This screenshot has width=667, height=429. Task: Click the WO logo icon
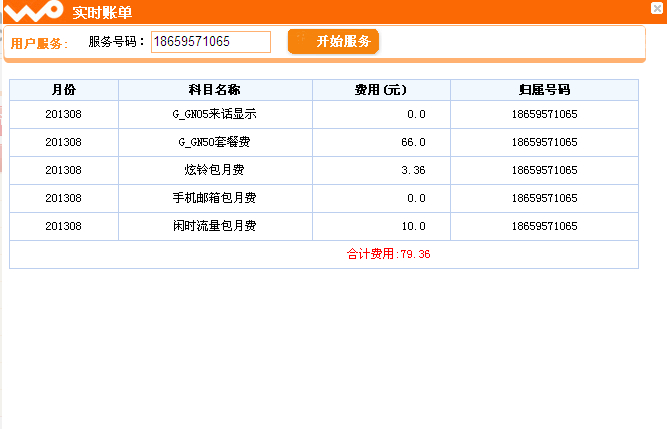(x=33, y=11)
